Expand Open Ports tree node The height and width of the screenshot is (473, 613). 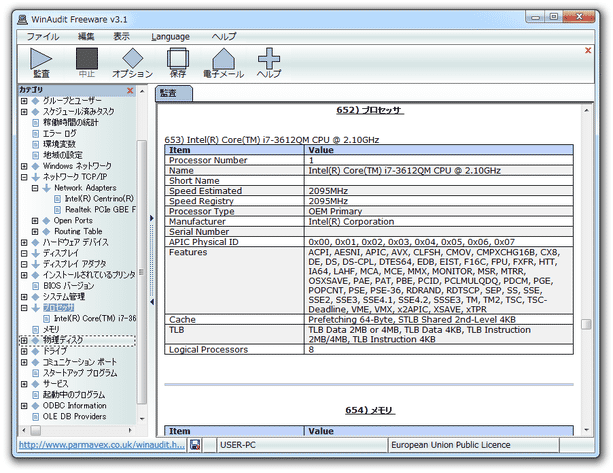[35, 221]
